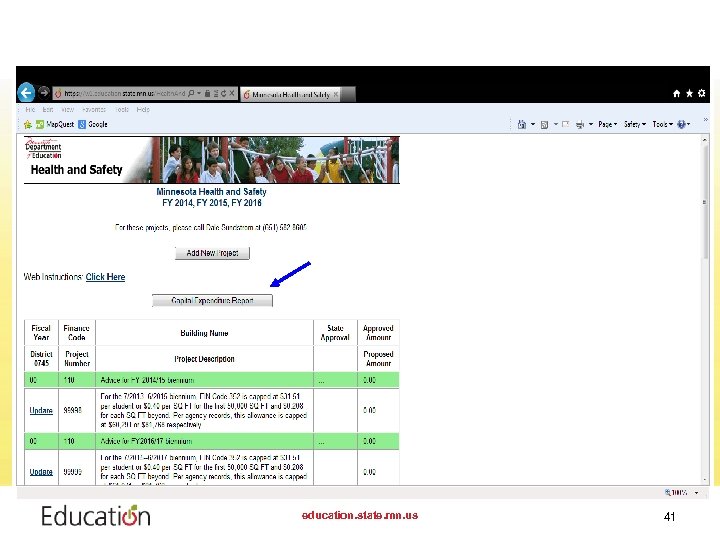Open the Google favorite
Viewport: 720px width, 540px height.
93,124
